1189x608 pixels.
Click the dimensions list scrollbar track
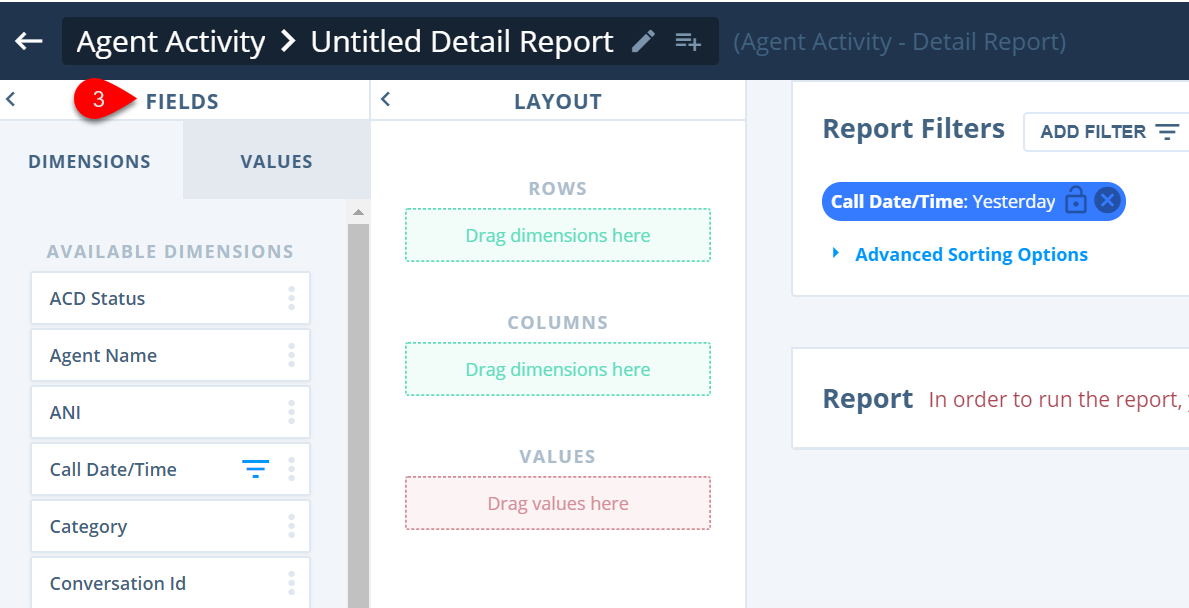coord(359,415)
